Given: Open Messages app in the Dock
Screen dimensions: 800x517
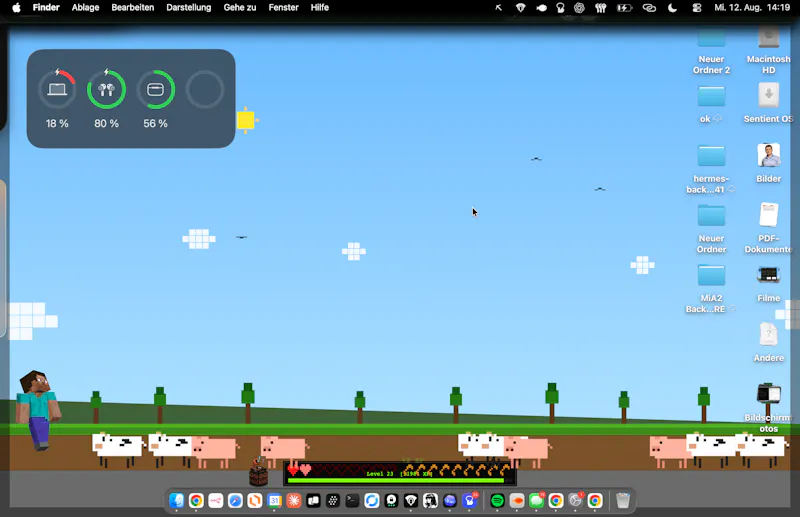Looking at the screenshot, I should pyautogui.click(x=536, y=501).
